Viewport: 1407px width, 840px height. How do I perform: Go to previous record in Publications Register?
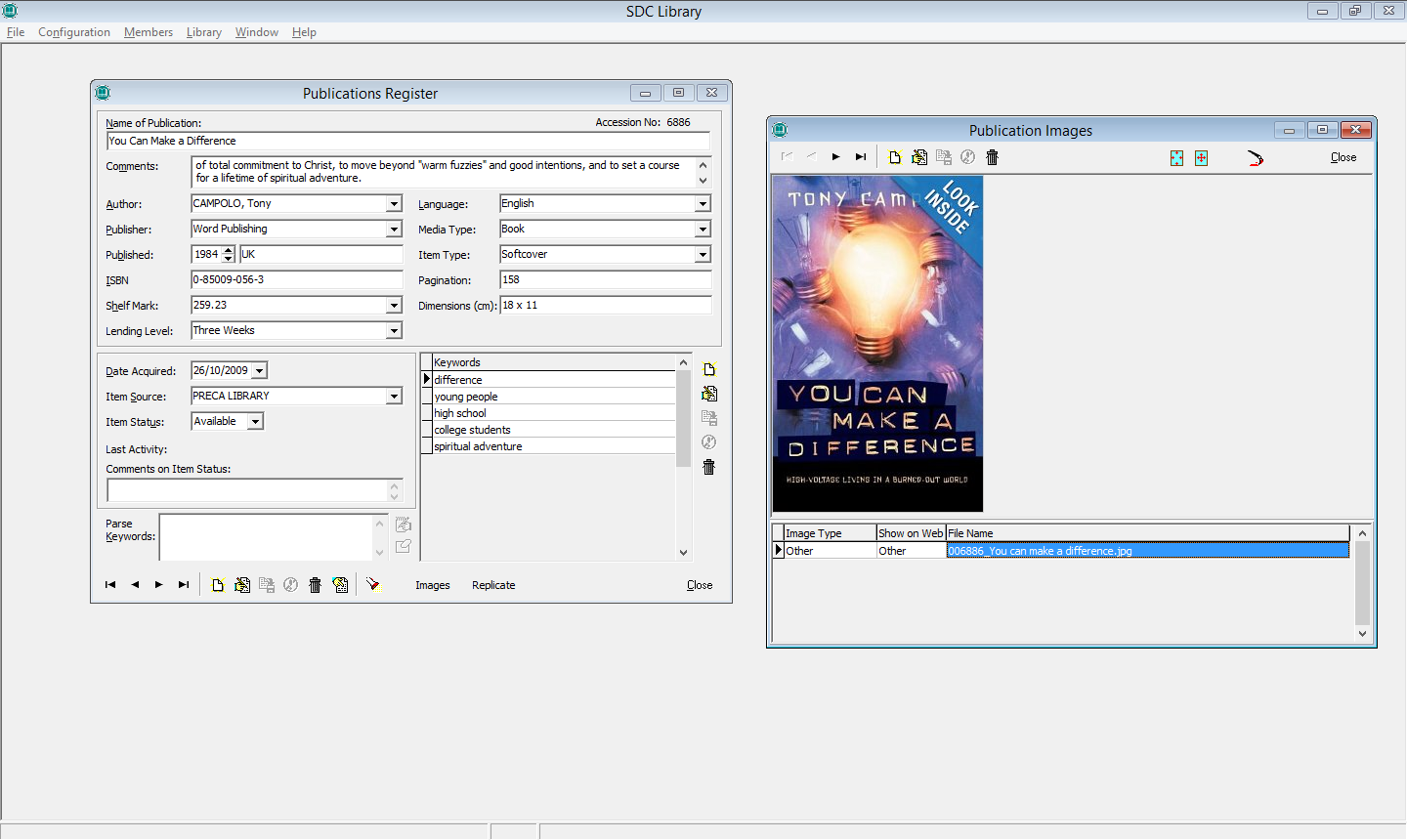(x=135, y=585)
